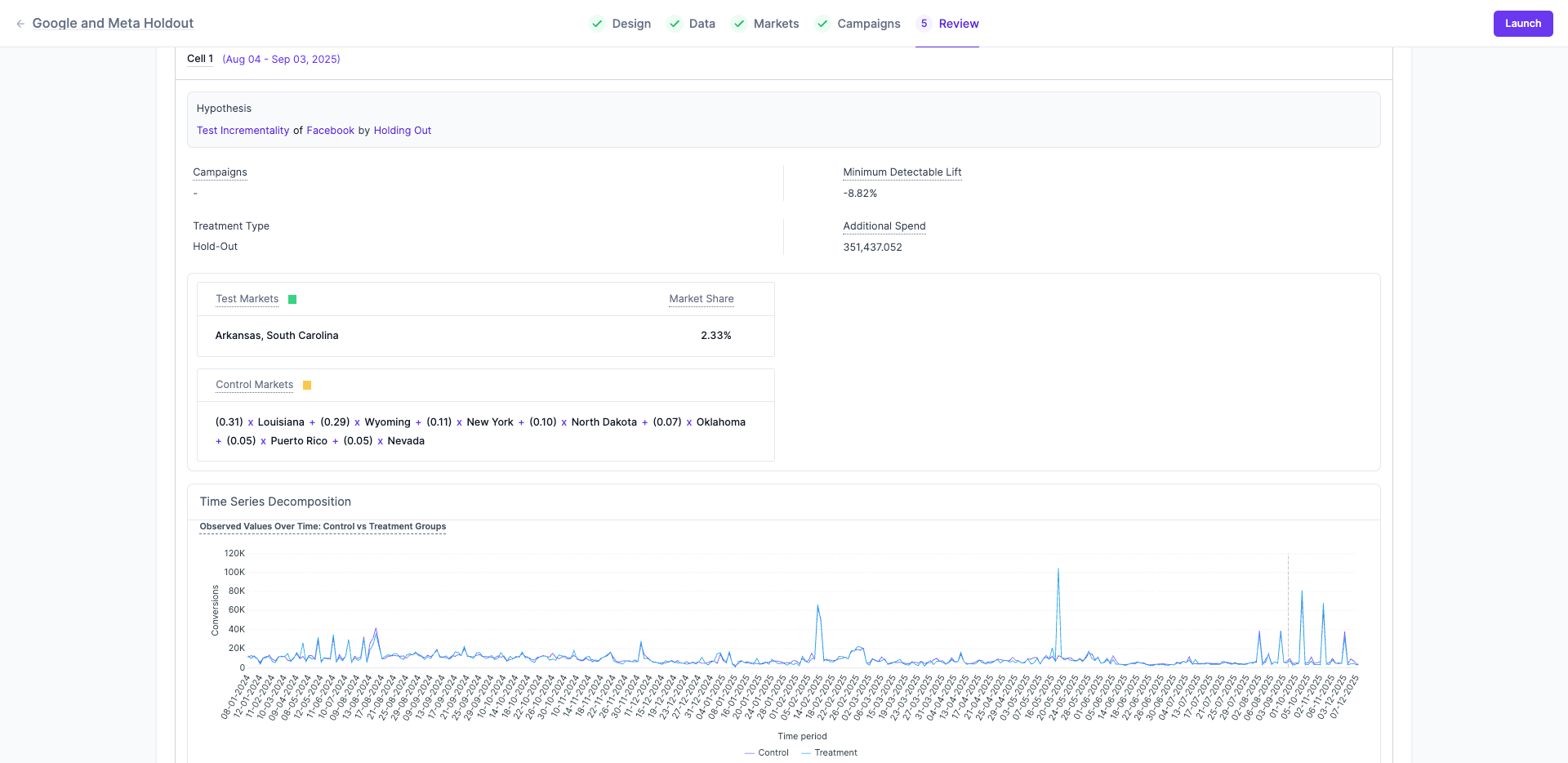
Task: Click North Dakota in the control markets formula
Action: (x=604, y=422)
